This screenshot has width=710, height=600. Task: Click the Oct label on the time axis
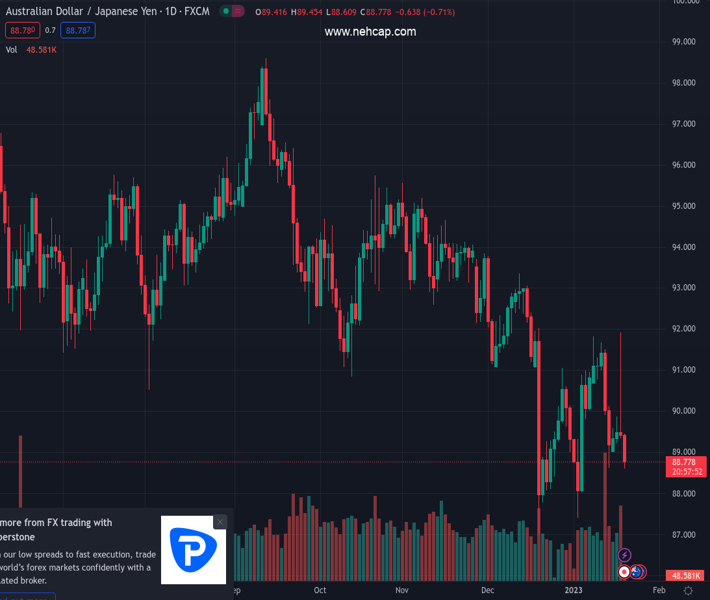(320, 591)
